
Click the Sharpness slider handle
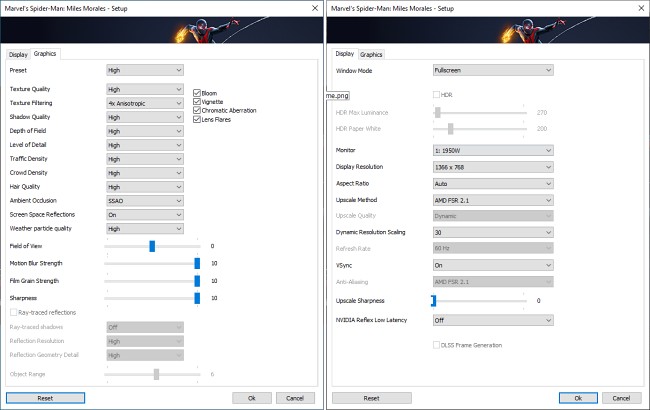pos(197,298)
